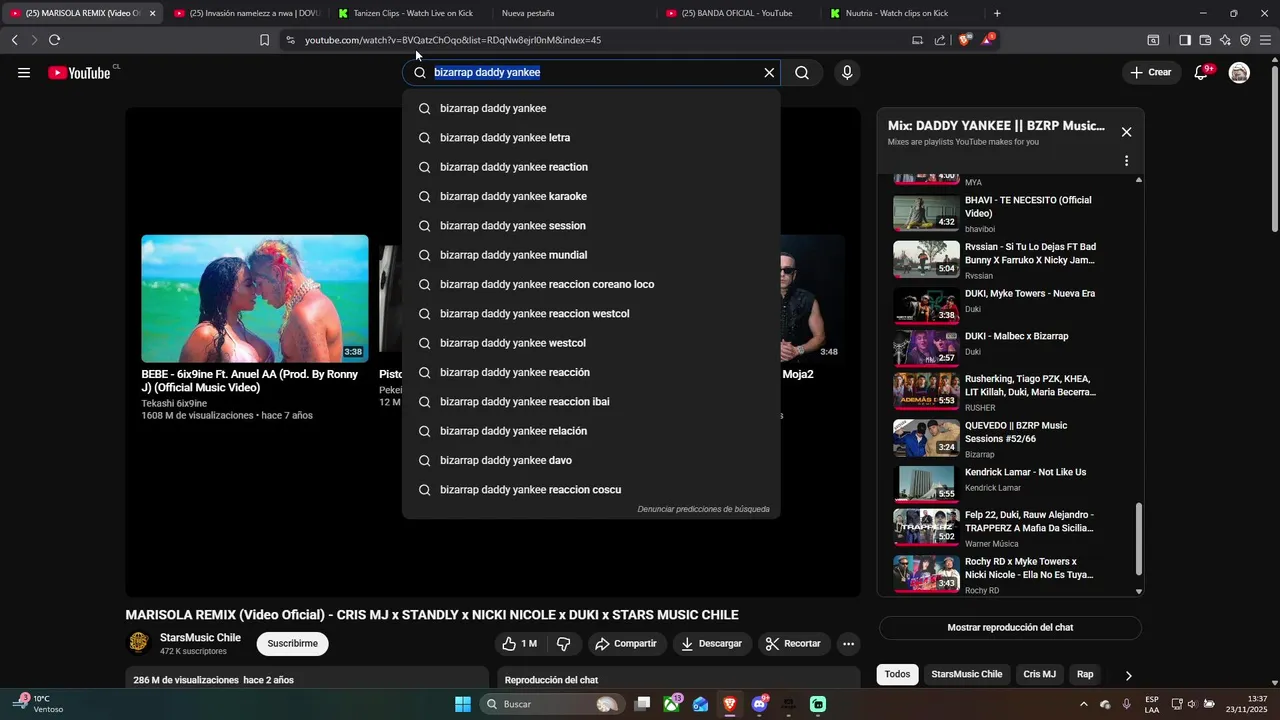This screenshot has width=1280, height=720.
Task: Show more filter chips with right arrow
Action: [1128, 675]
